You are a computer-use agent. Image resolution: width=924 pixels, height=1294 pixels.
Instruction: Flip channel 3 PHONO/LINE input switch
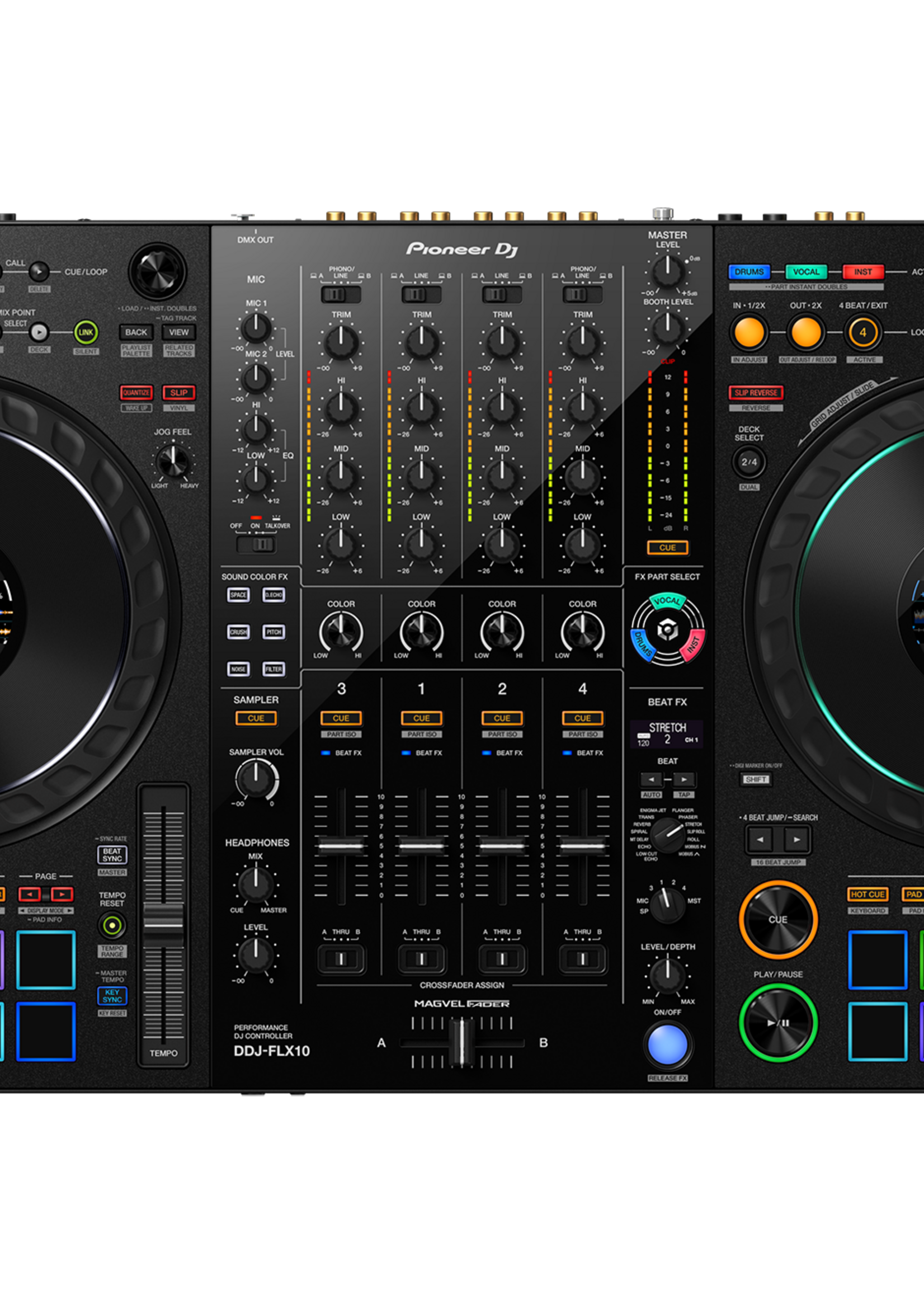[x=341, y=295]
